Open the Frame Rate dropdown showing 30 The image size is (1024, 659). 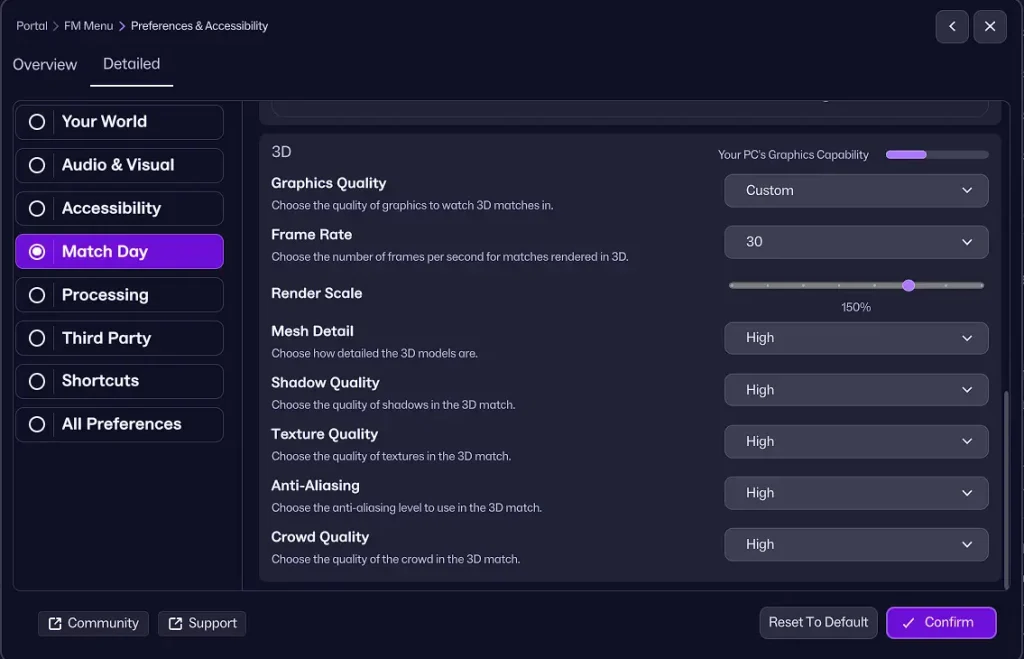pos(856,242)
